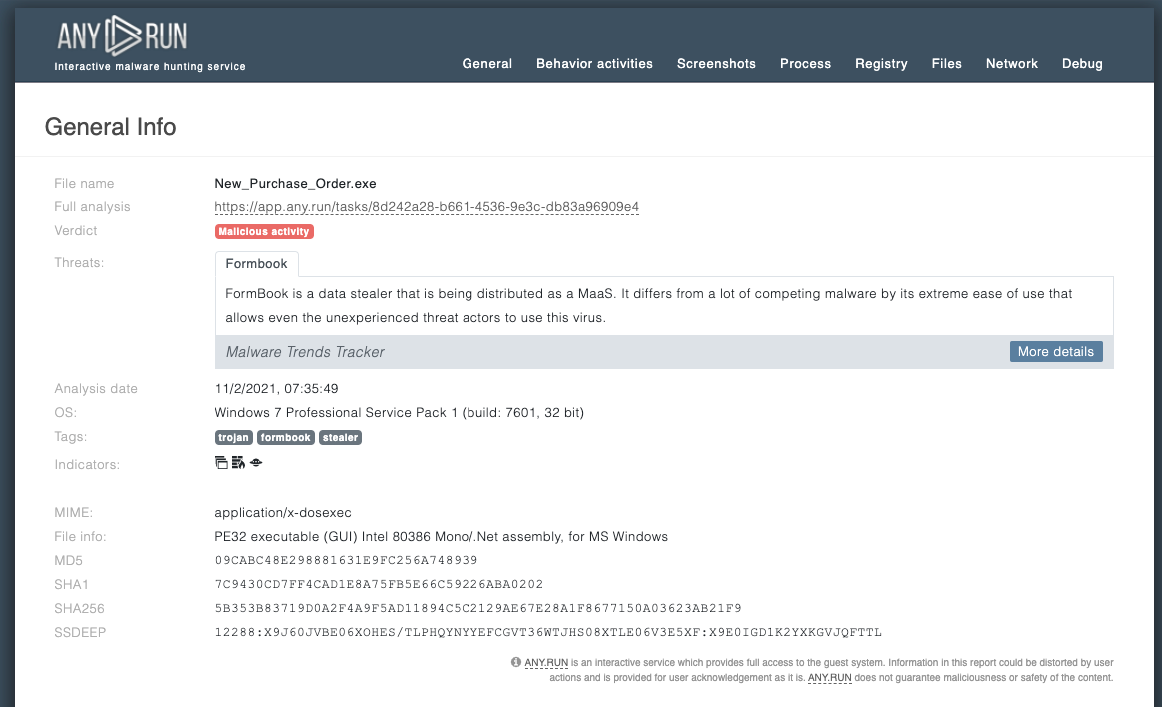Click the SHA256 hash value starting 5B353B83
This screenshot has height=707, width=1162.
[x=478, y=608]
